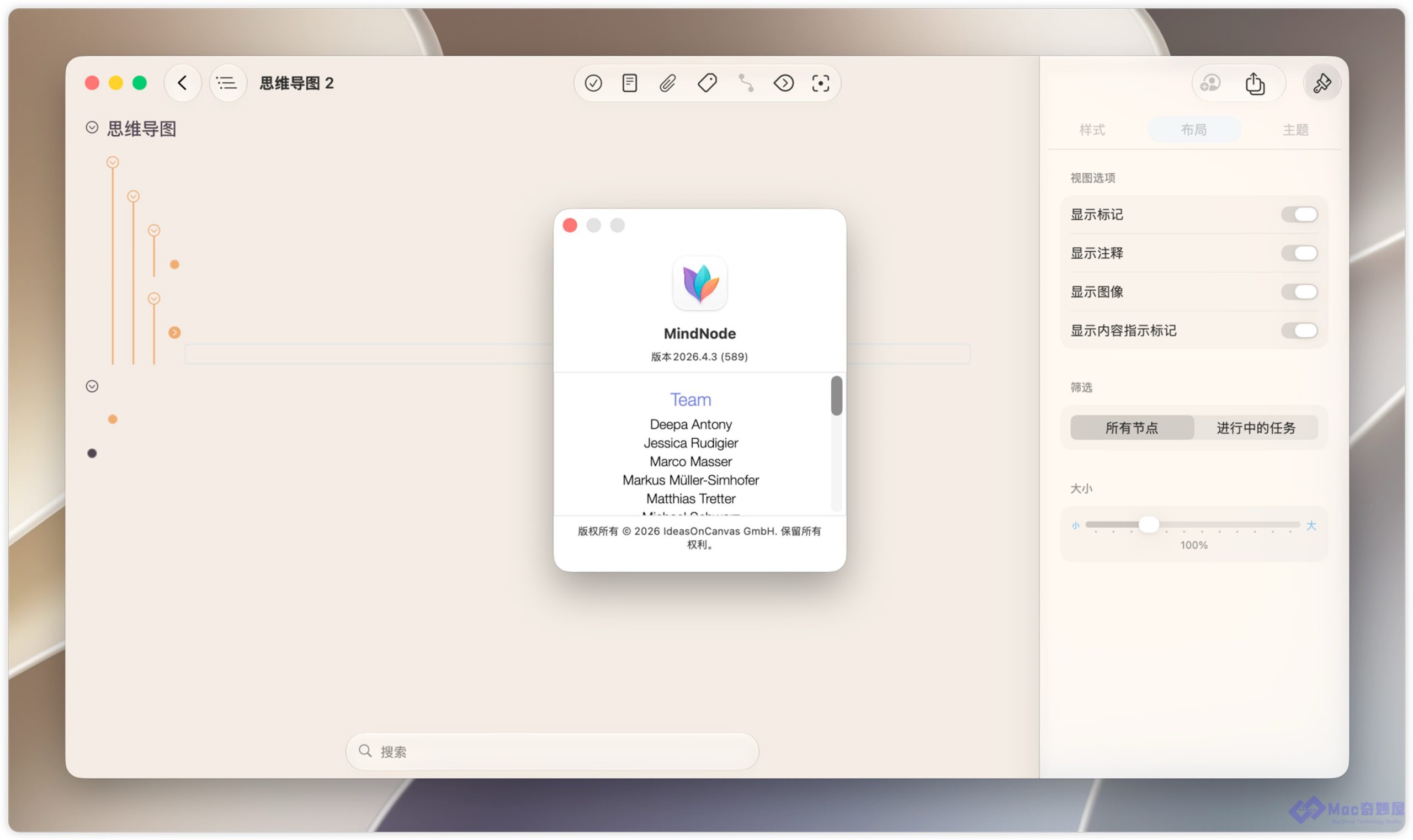Viewport: 1413px width, 840px height.
Task: Click the MindNode app icon in the About window
Action: pyautogui.click(x=700, y=283)
